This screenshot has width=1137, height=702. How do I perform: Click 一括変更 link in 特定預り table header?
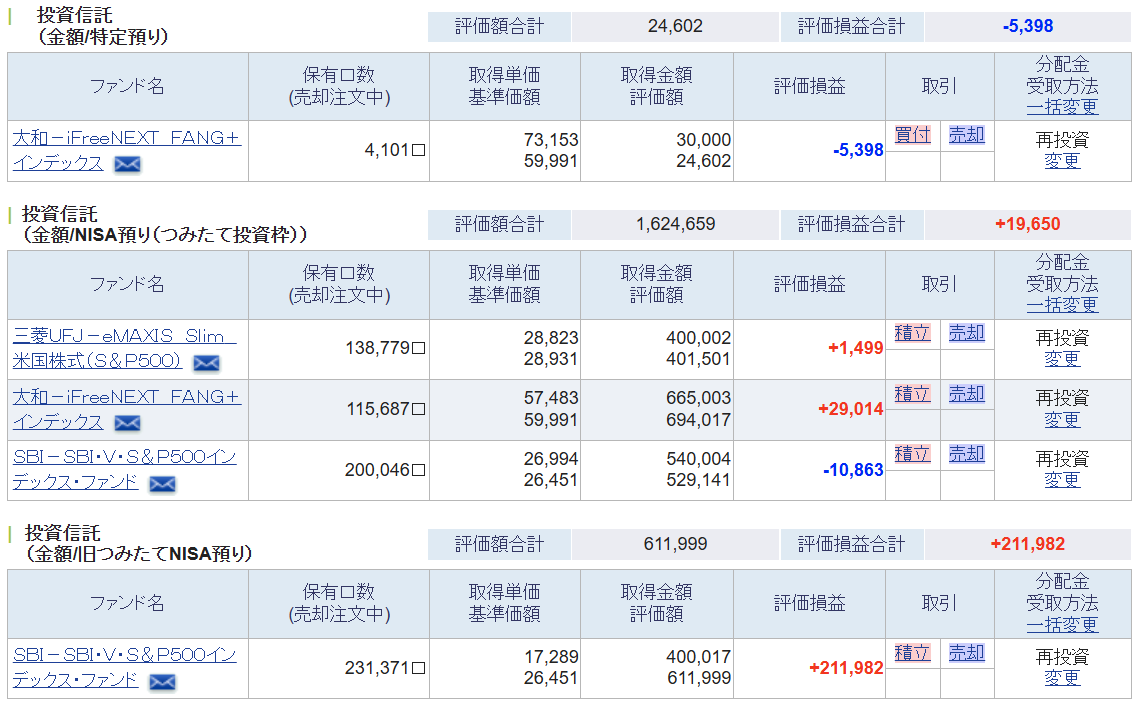point(1062,107)
